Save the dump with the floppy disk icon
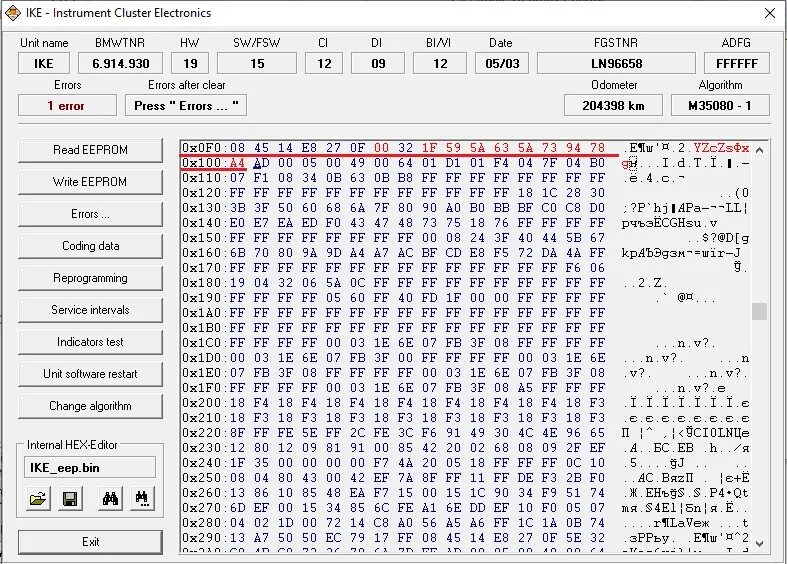Image resolution: width=787 pixels, height=564 pixels. coord(70,498)
